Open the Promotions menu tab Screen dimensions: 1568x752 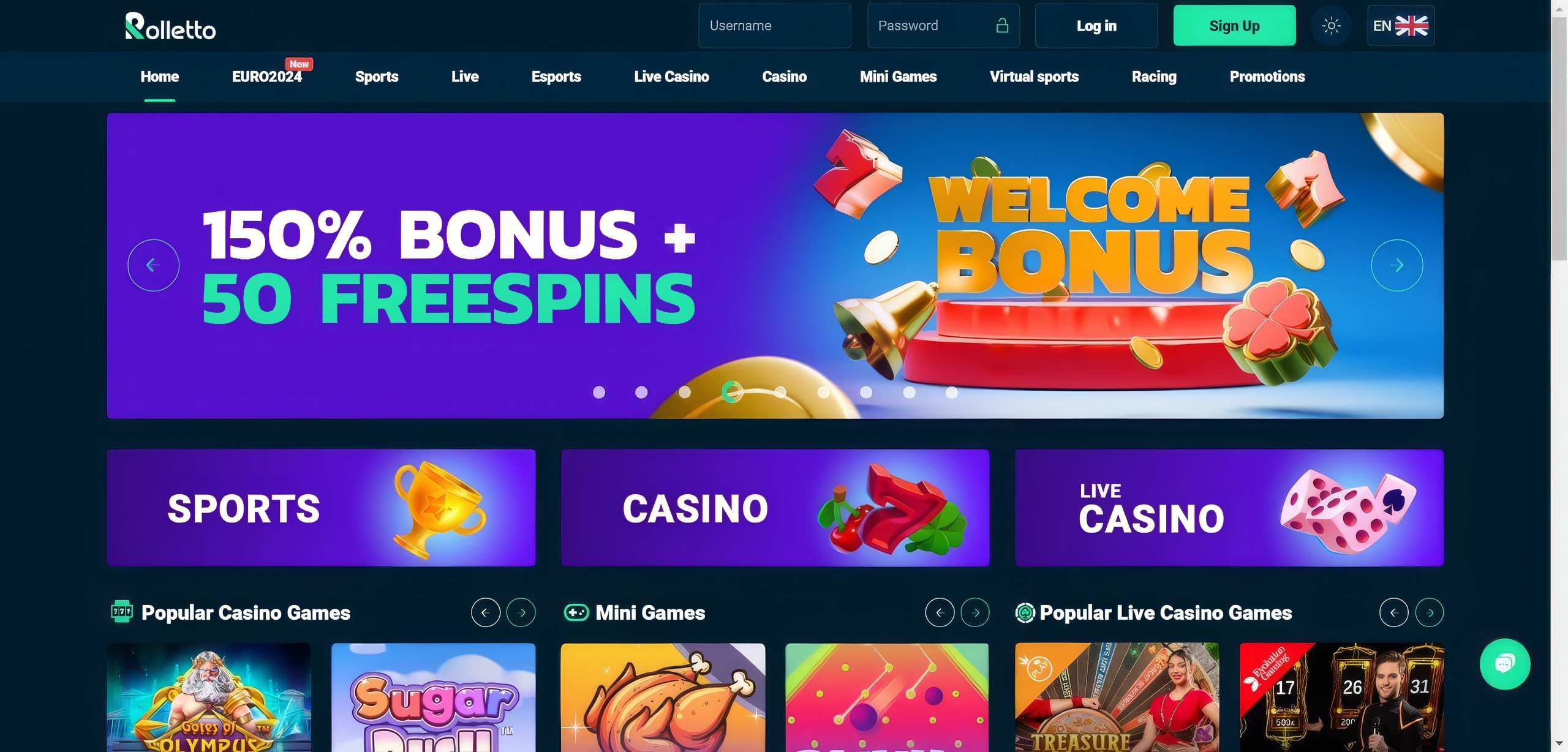click(1267, 77)
